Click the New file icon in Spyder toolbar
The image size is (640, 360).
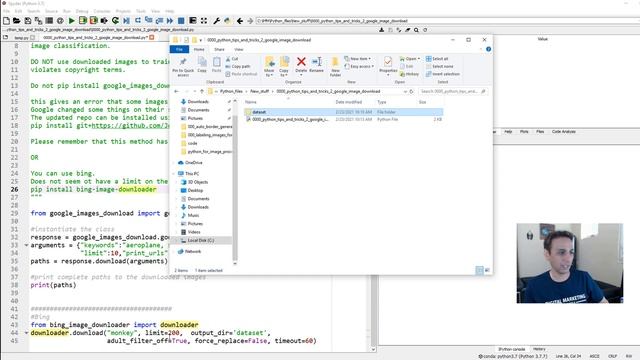click(x=6, y=20)
